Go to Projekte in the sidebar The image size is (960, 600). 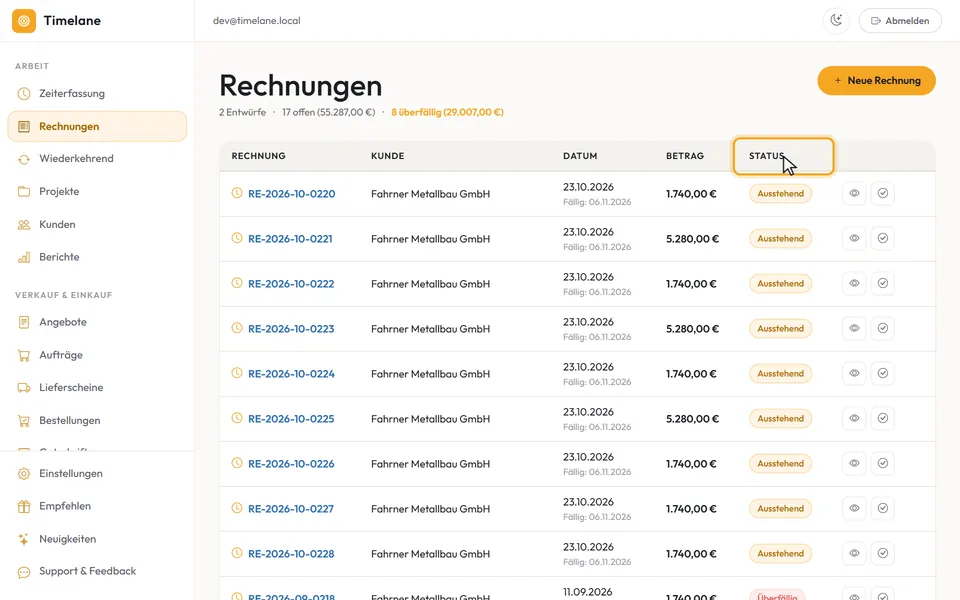[97, 192]
